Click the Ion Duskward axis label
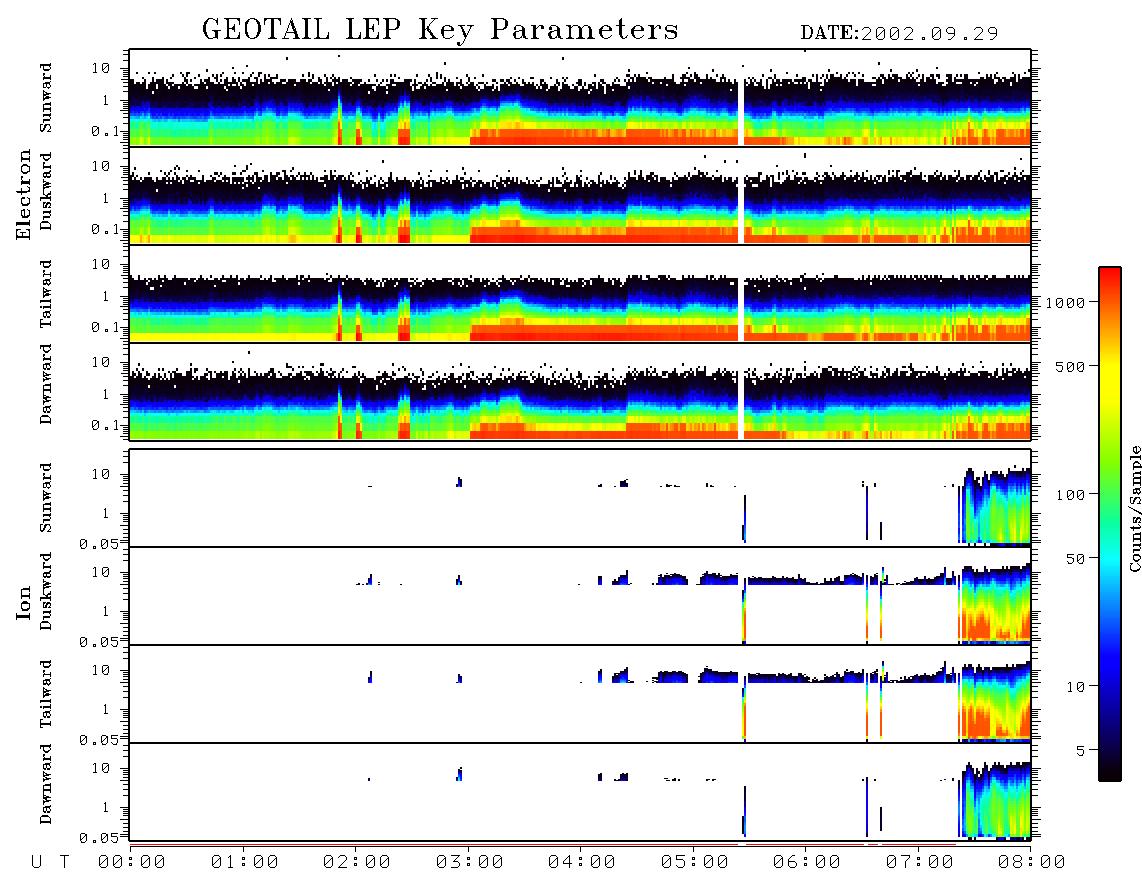Image resolution: width=1142 pixels, height=880 pixels. (46, 591)
